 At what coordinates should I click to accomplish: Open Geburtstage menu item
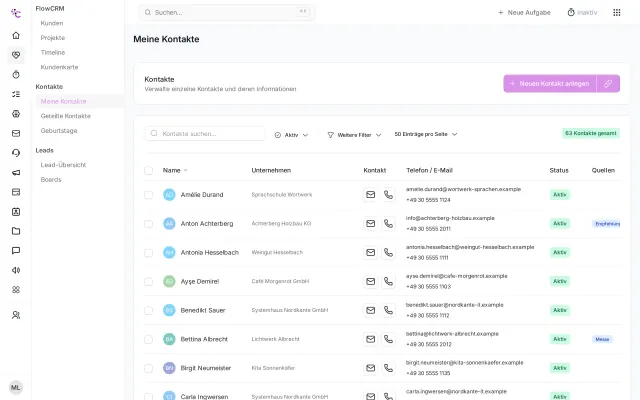coord(59,131)
